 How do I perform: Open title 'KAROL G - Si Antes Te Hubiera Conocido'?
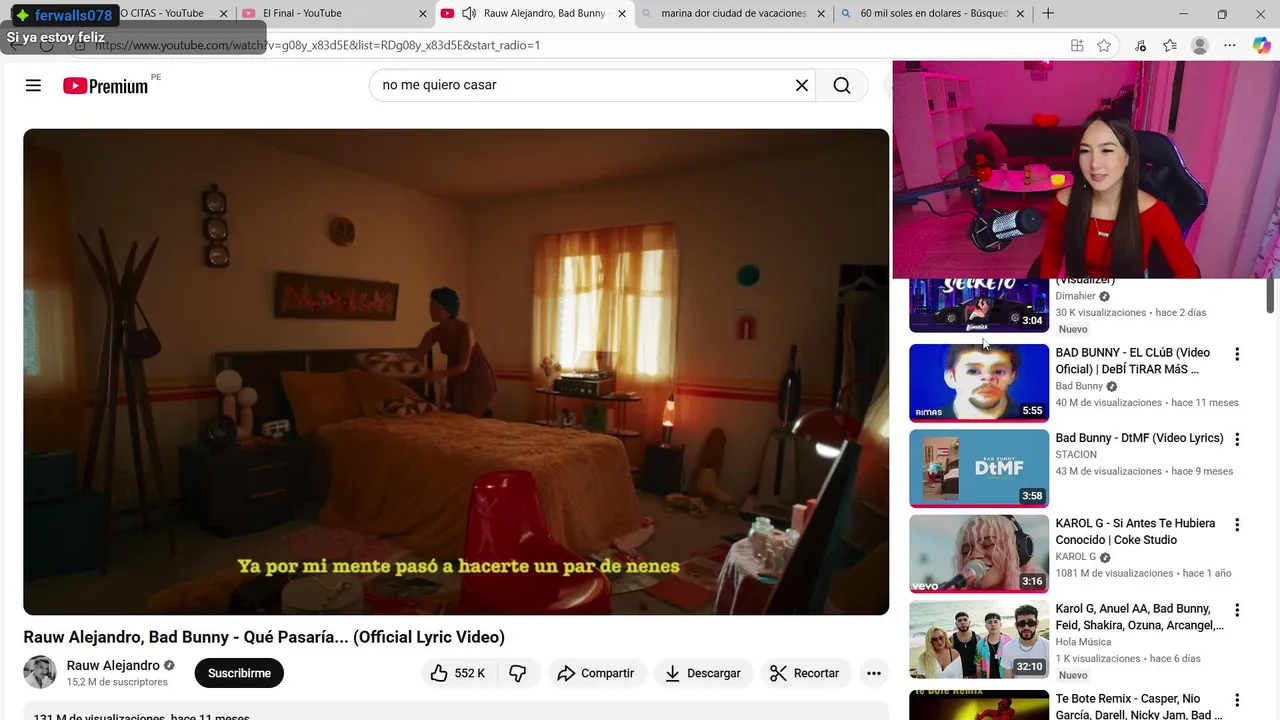pyautogui.click(x=1135, y=531)
